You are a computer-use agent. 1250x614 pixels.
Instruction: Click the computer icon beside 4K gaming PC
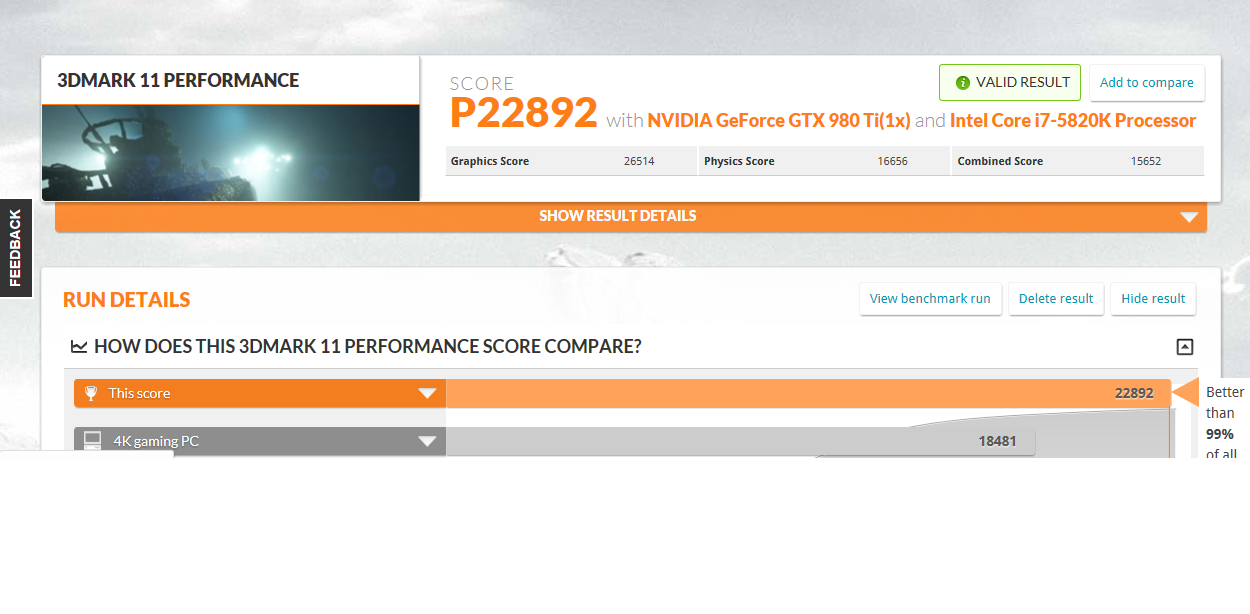(92, 440)
